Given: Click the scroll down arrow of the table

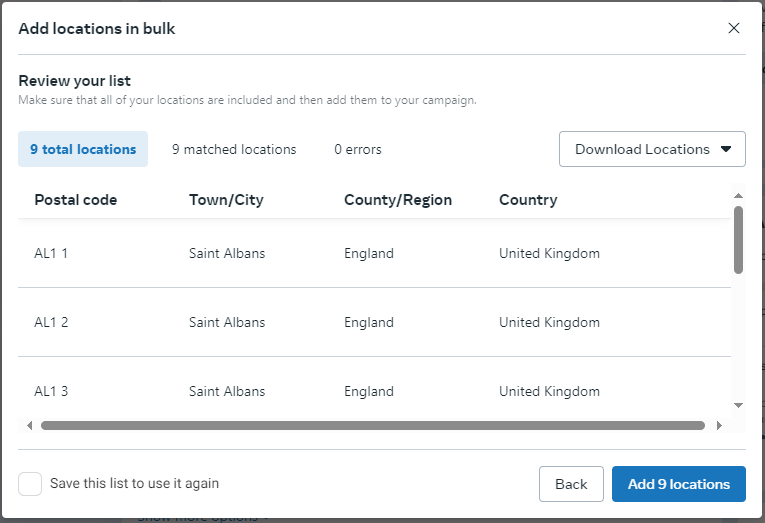Looking at the screenshot, I should tap(738, 405).
